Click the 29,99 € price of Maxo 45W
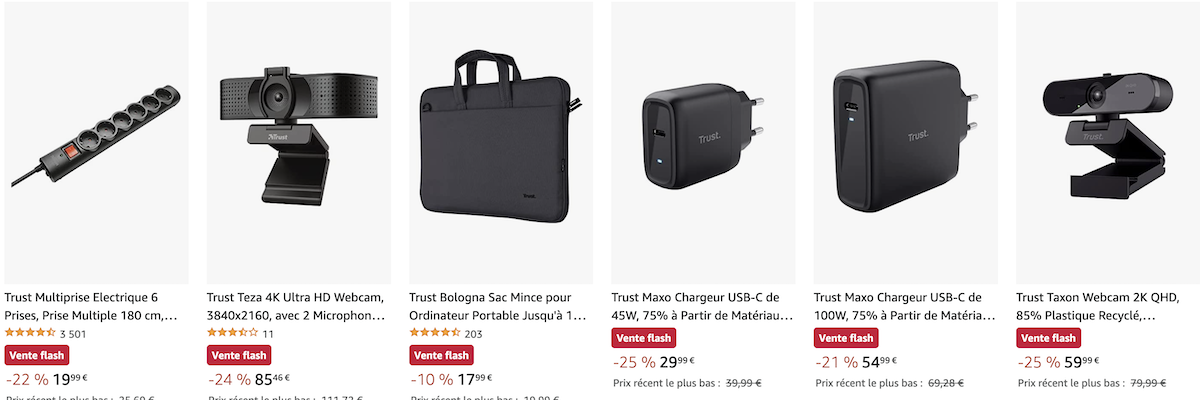The height and width of the screenshot is (400, 1200). tap(677, 362)
